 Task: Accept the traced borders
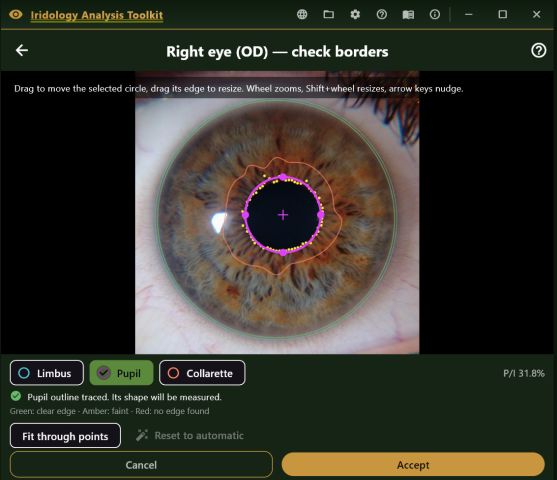[x=413, y=465]
